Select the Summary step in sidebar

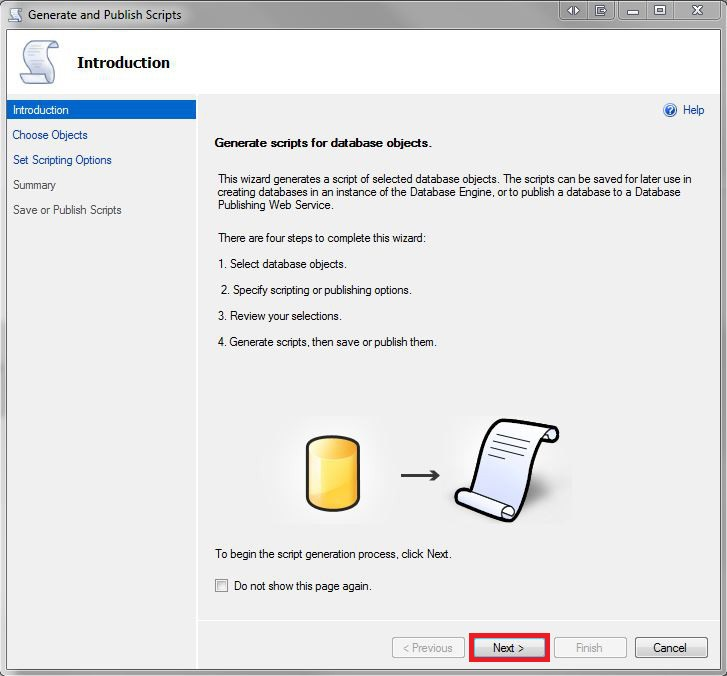click(x=34, y=185)
